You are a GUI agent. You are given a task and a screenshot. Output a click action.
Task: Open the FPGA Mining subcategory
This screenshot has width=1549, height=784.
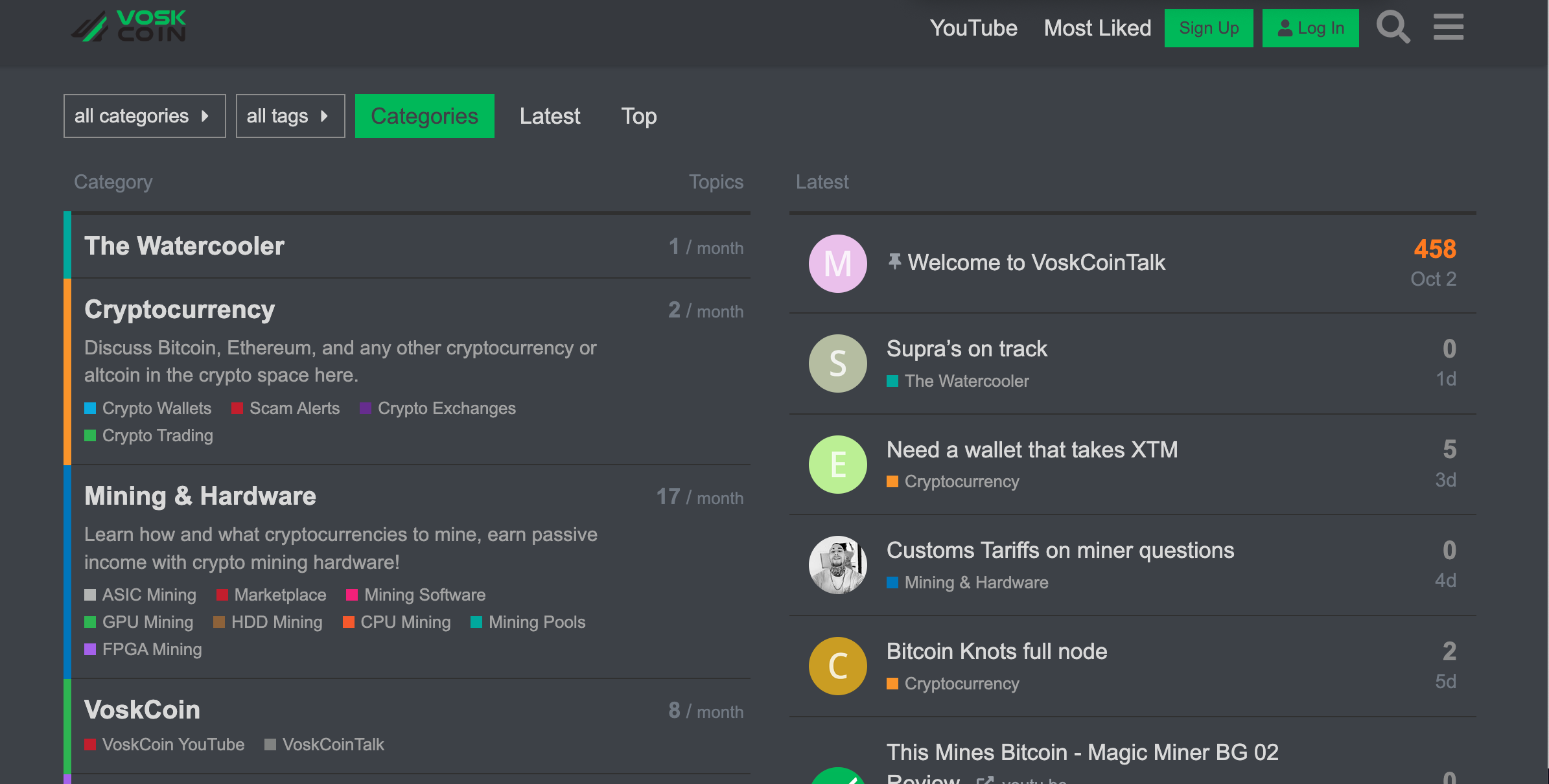point(152,649)
